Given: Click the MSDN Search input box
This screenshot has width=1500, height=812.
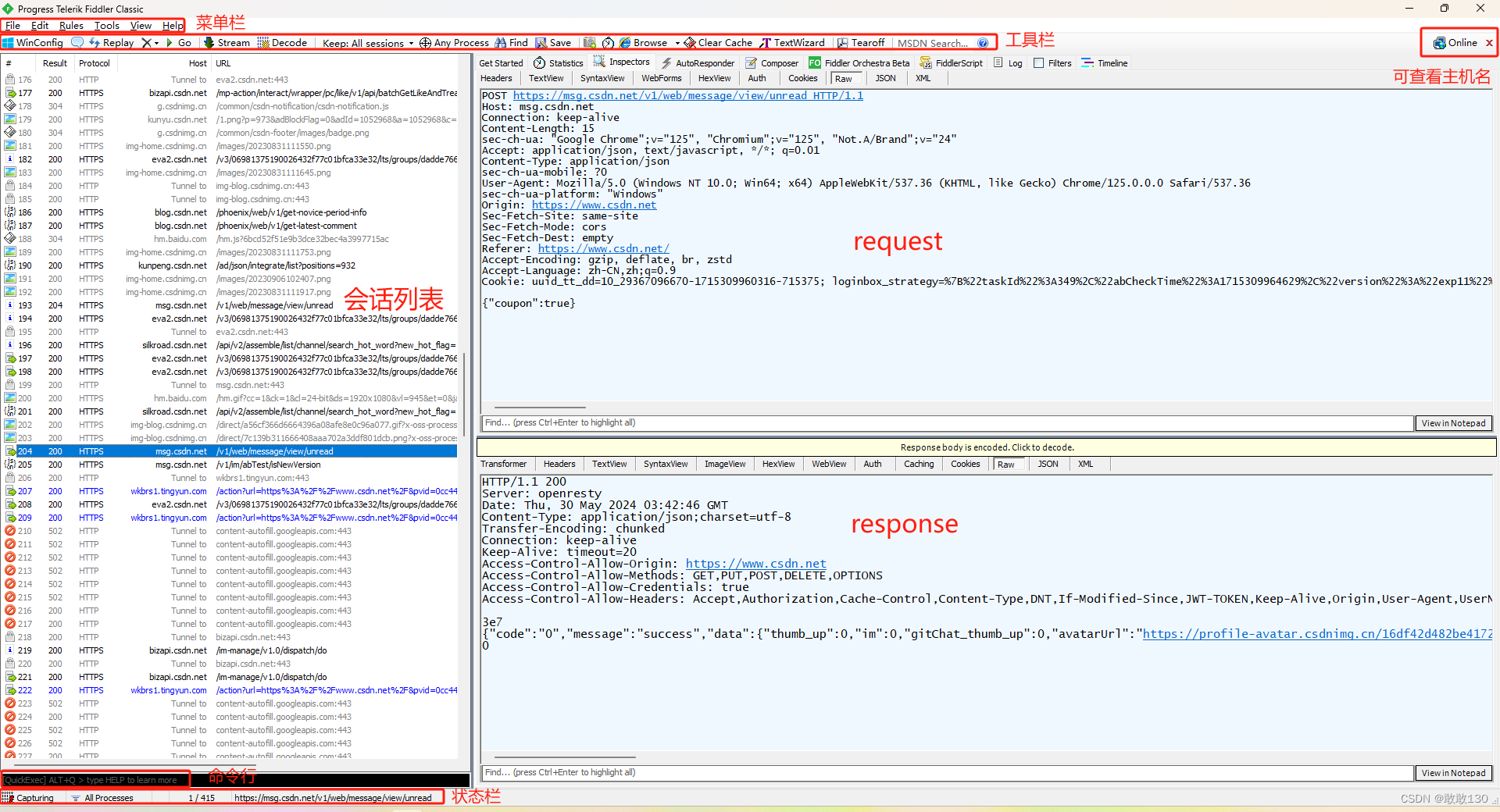Looking at the screenshot, I should coord(934,43).
